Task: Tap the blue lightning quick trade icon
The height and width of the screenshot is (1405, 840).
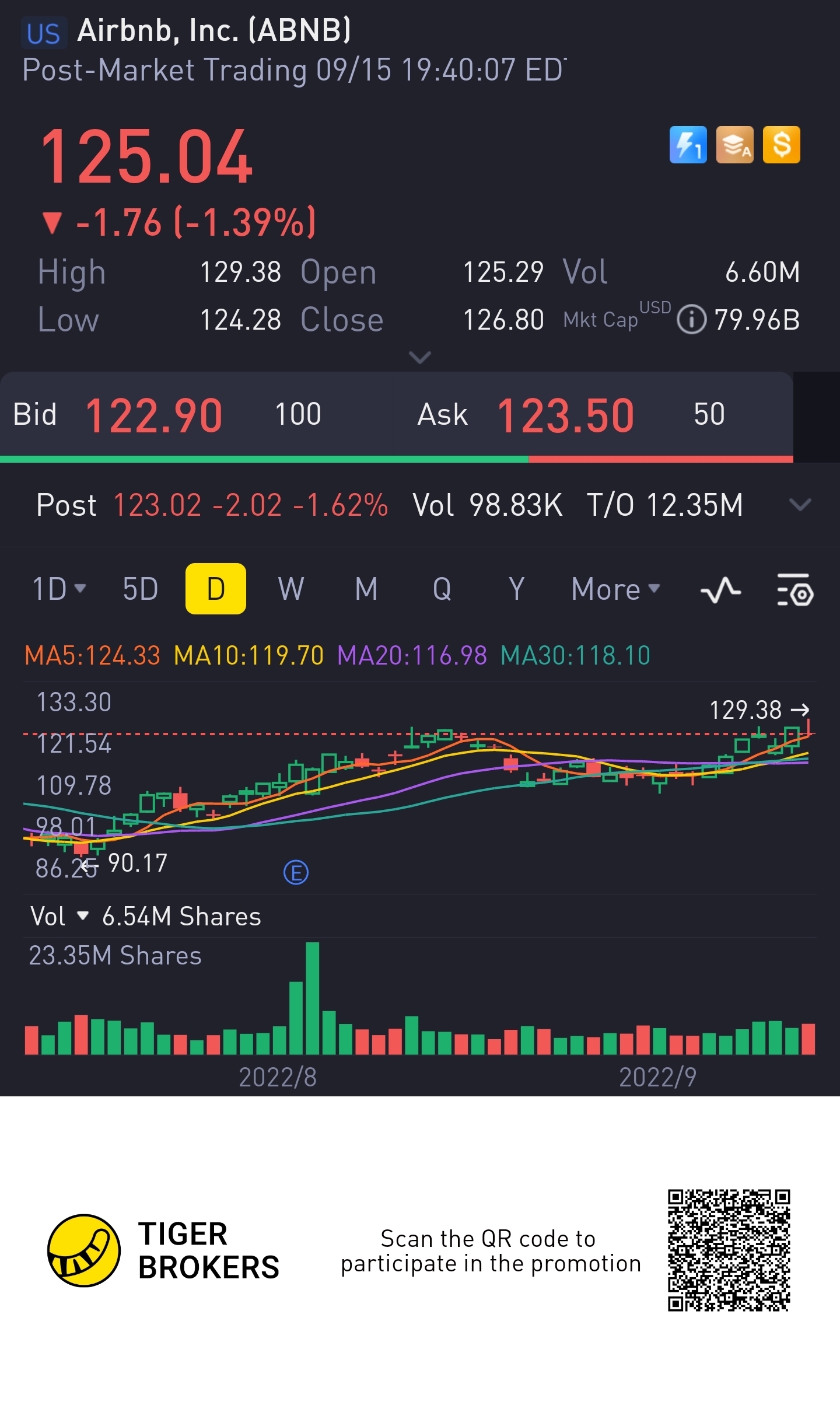Action: coord(688,145)
